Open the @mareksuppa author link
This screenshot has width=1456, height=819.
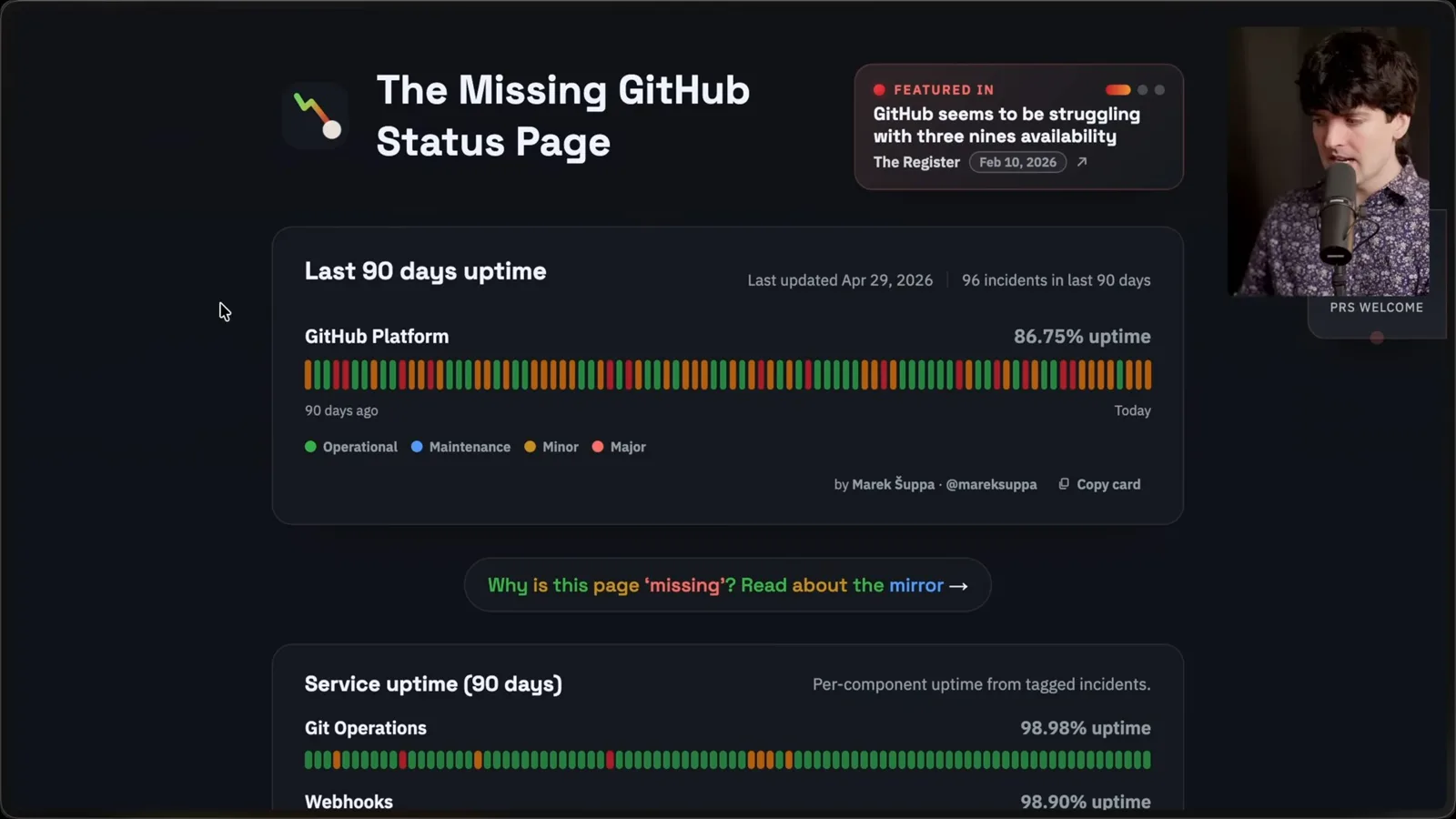(991, 484)
